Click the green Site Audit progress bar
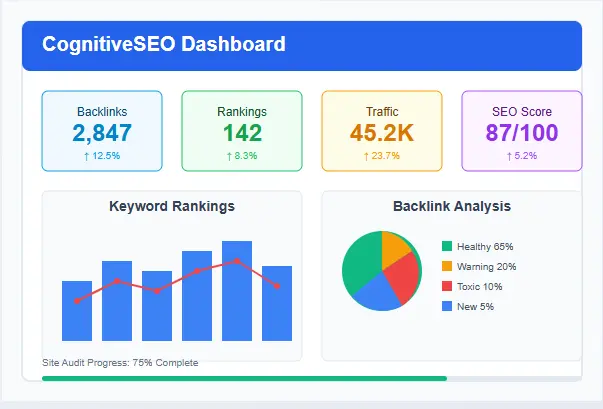 pyautogui.click(x=244, y=378)
